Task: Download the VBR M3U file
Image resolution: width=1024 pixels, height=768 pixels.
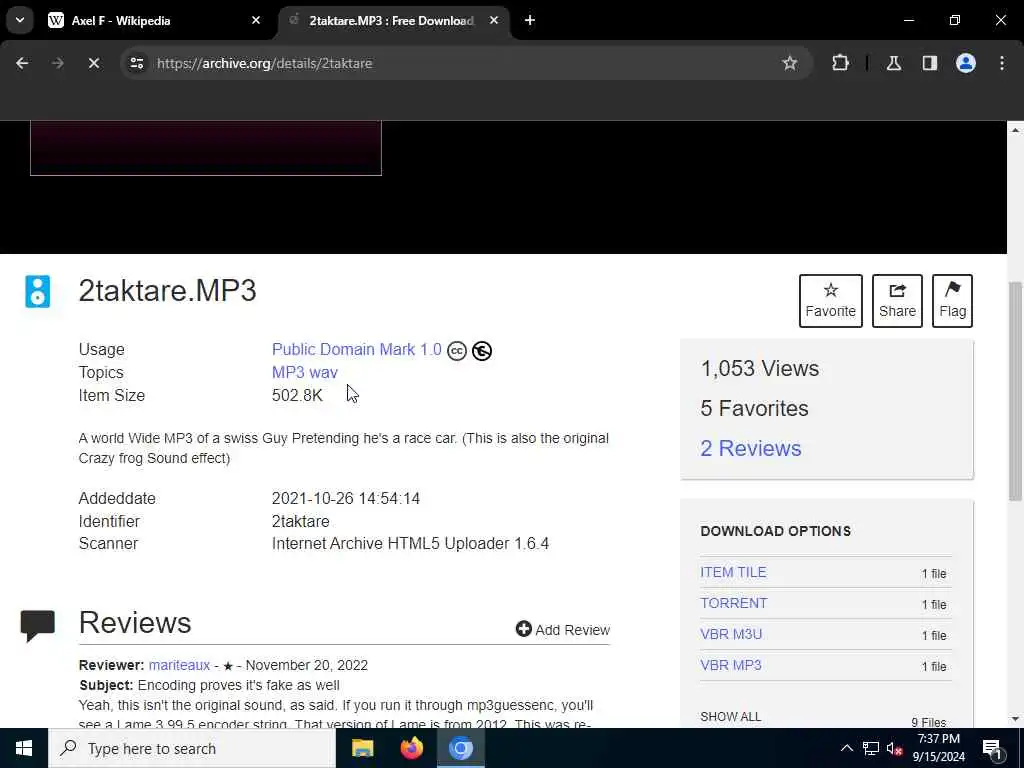Action: point(731,634)
